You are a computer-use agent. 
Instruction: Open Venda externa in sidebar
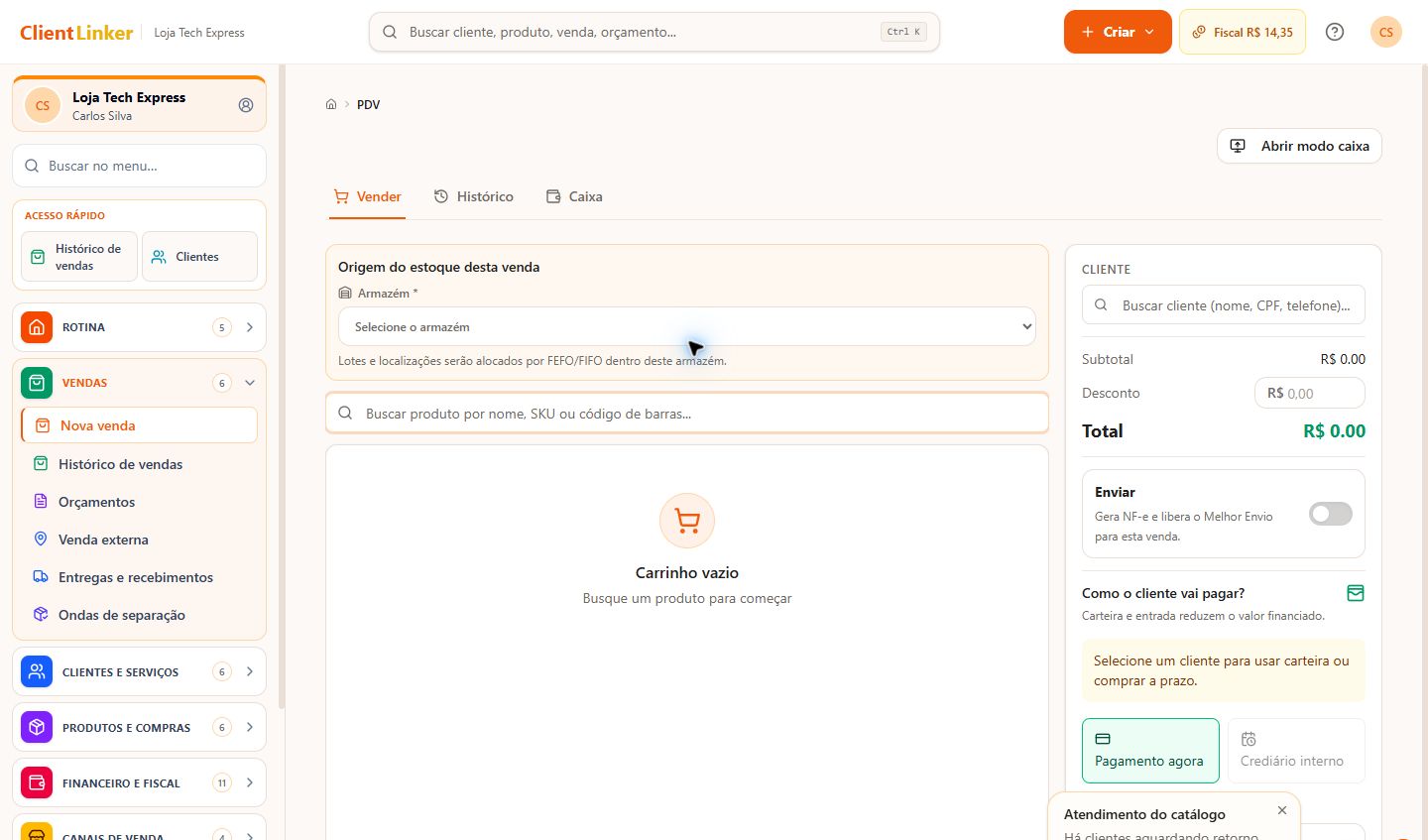(x=139, y=540)
